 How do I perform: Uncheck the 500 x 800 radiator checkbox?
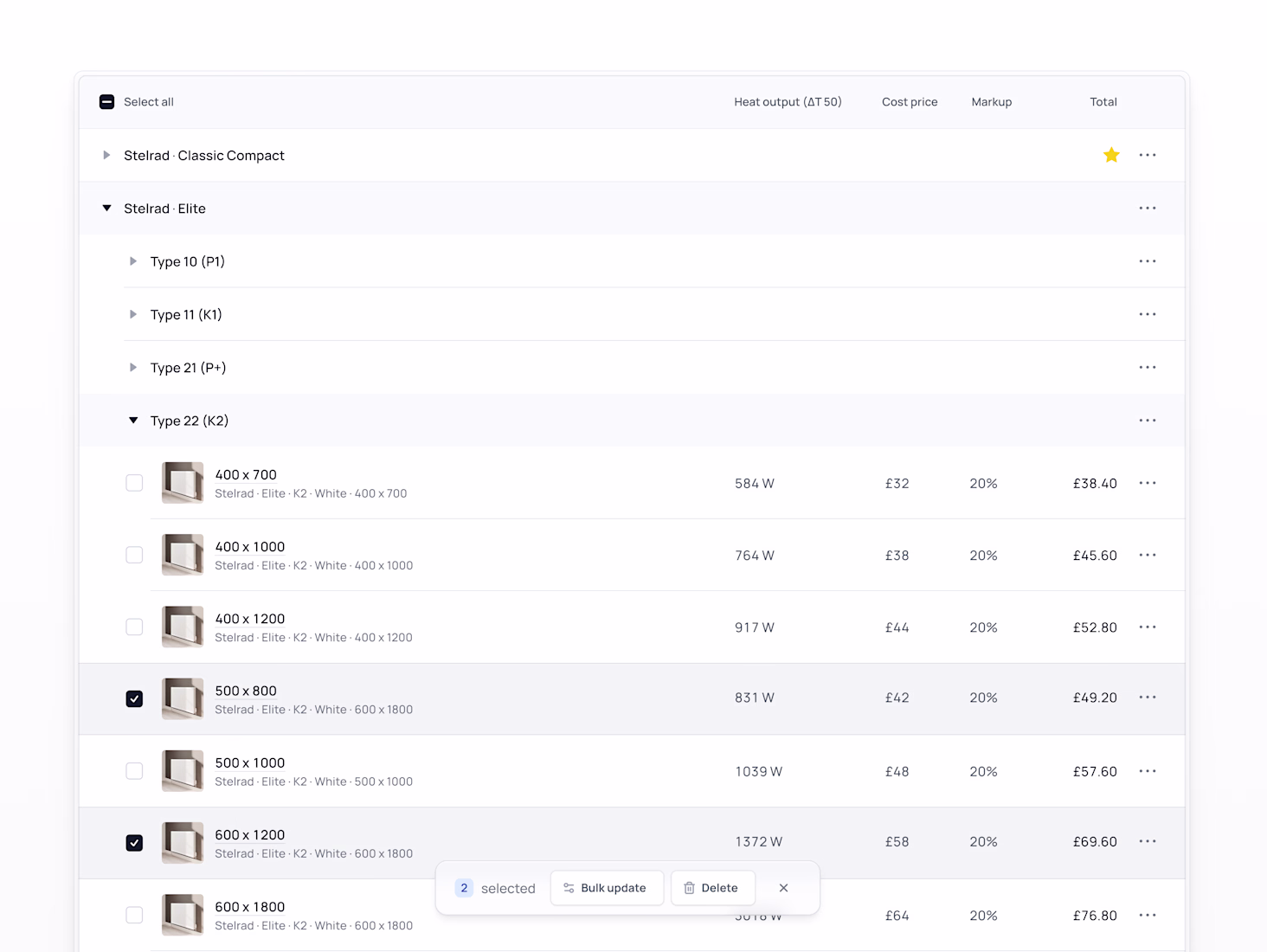click(x=134, y=698)
